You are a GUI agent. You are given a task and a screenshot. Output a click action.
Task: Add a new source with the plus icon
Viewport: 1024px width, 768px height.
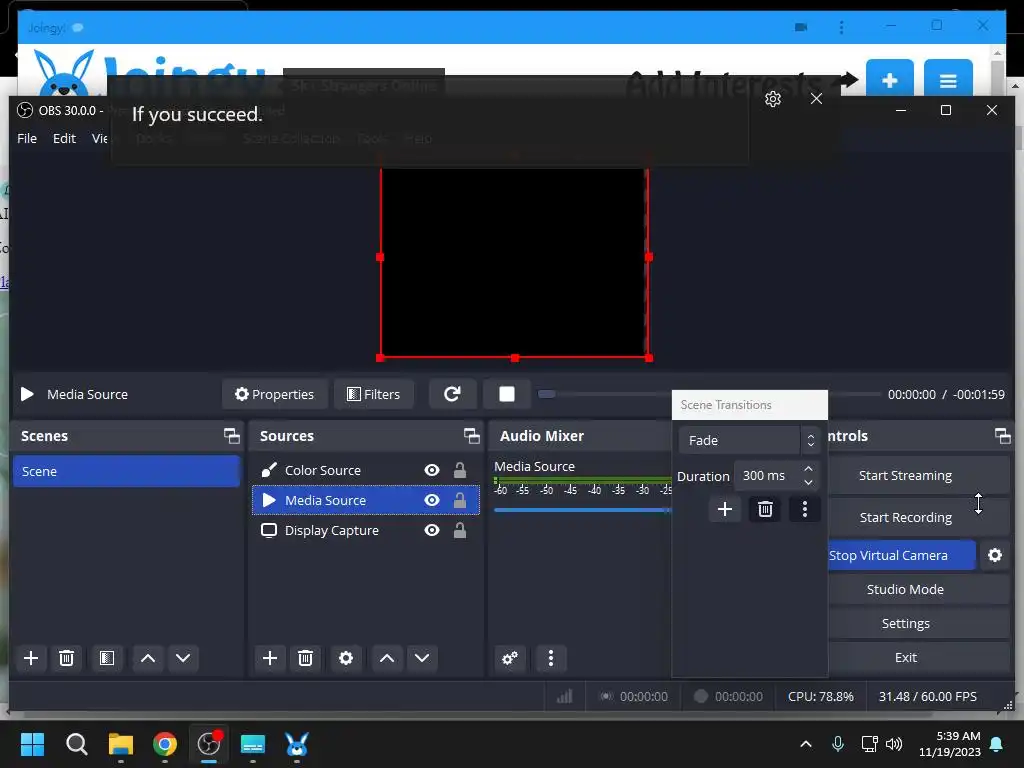tap(270, 658)
